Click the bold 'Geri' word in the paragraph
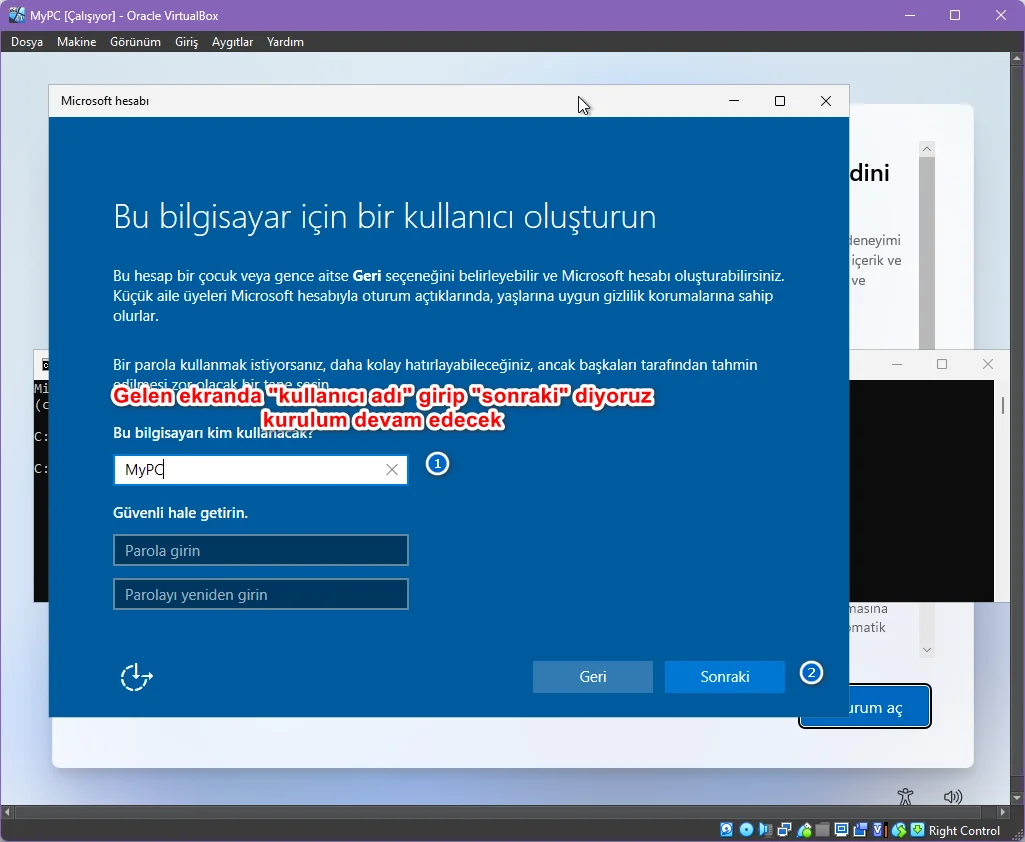Viewport: 1025px width, 842px height. click(367, 276)
